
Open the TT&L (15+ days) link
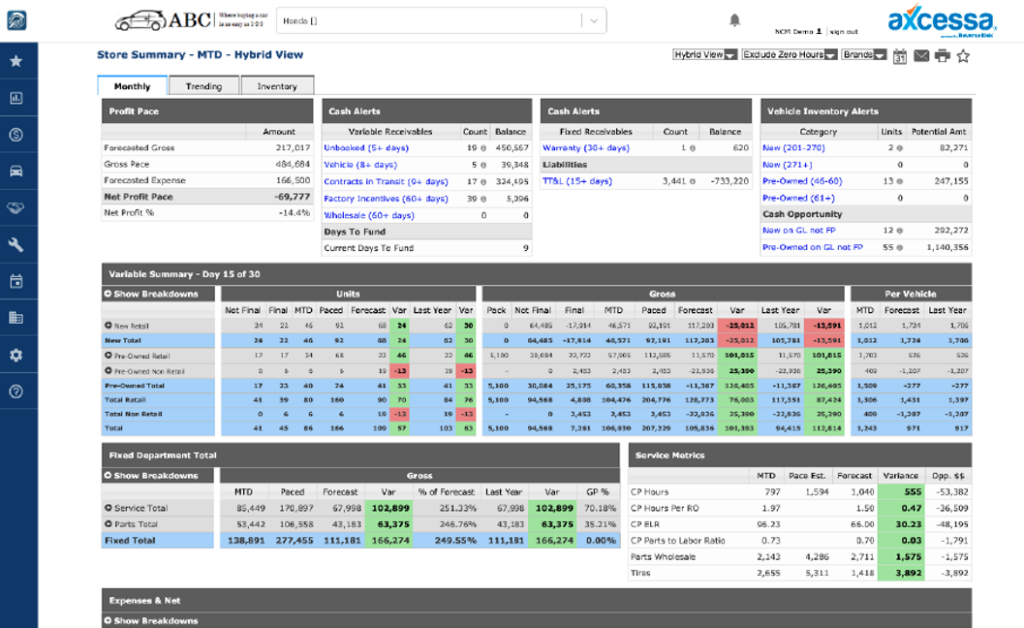click(x=577, y=181)
